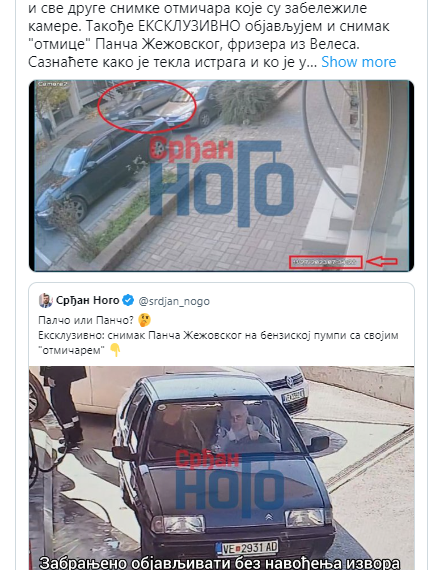Open Срђан Ного's profile avatar in quoted tweet
Screen dimensions: 441x570
point(45,301)
